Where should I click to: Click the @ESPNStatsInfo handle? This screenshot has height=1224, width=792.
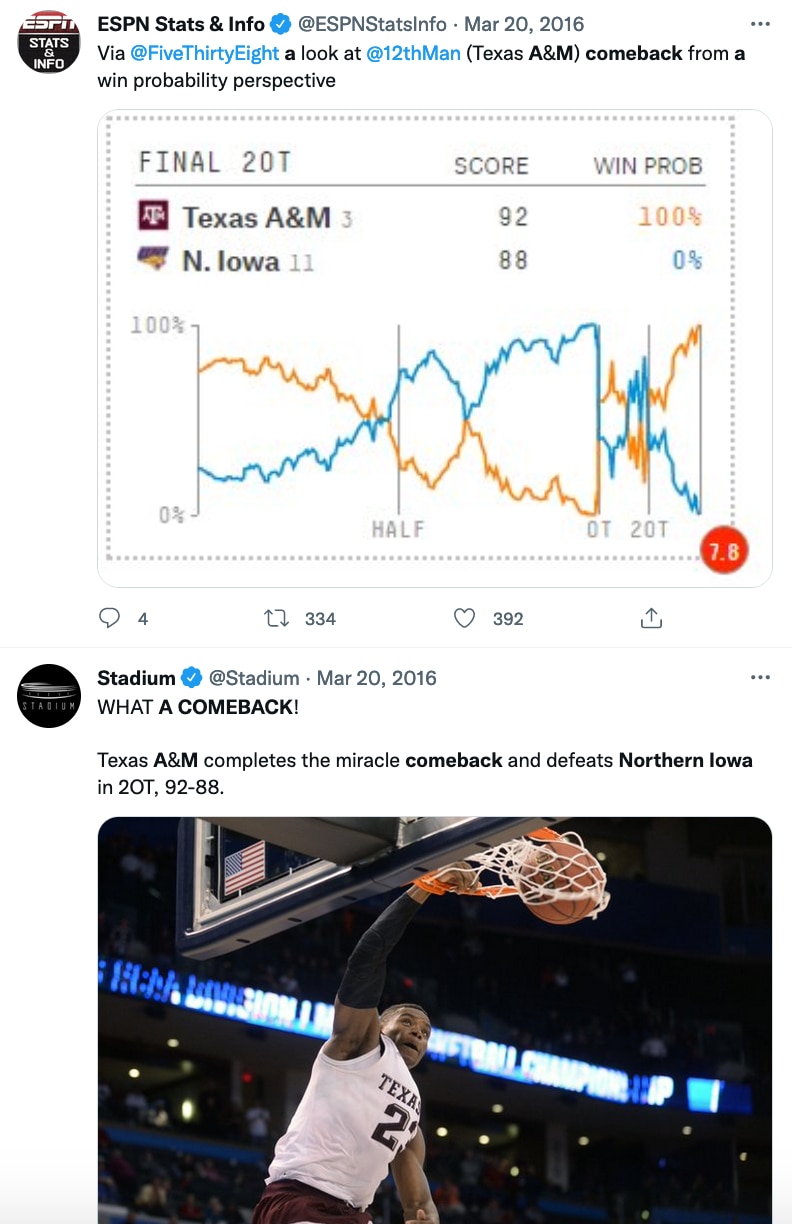373,24
